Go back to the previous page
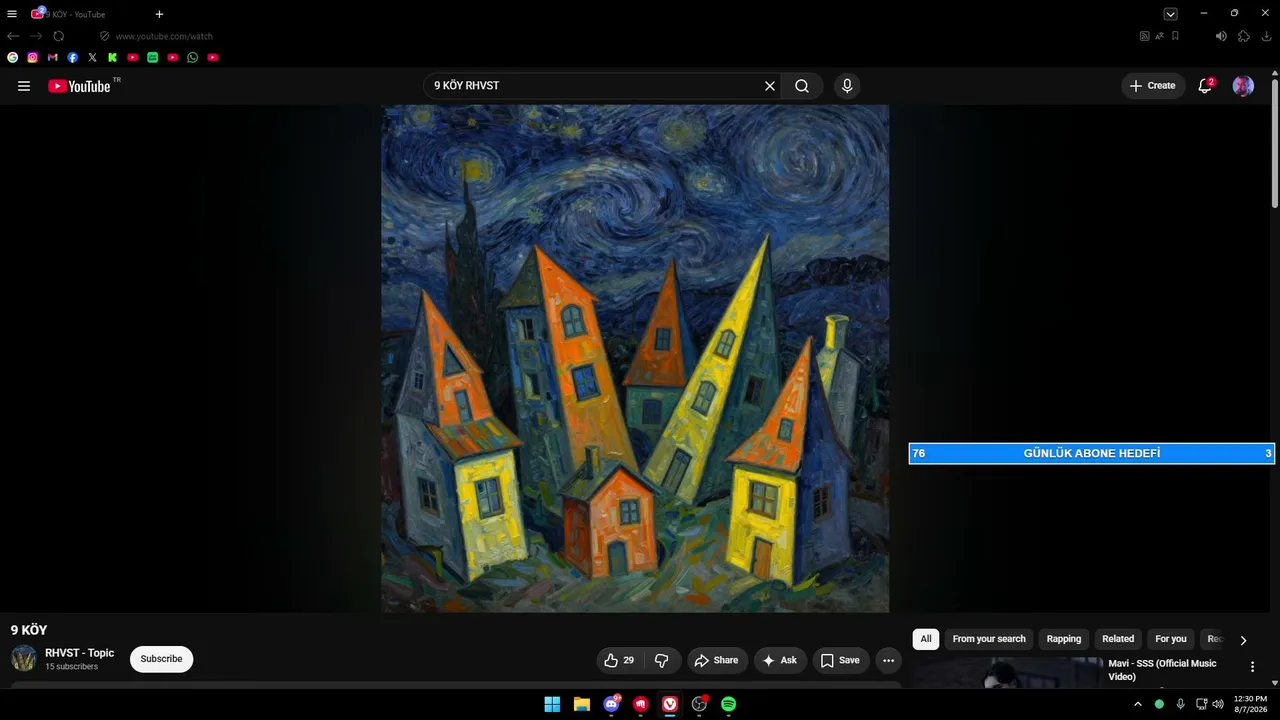The image size is (1280, 720). tap(13, 36)
